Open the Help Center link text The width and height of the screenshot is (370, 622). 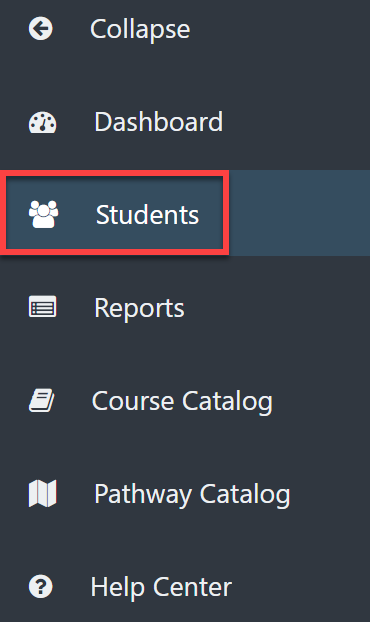[x=161, y=587]
